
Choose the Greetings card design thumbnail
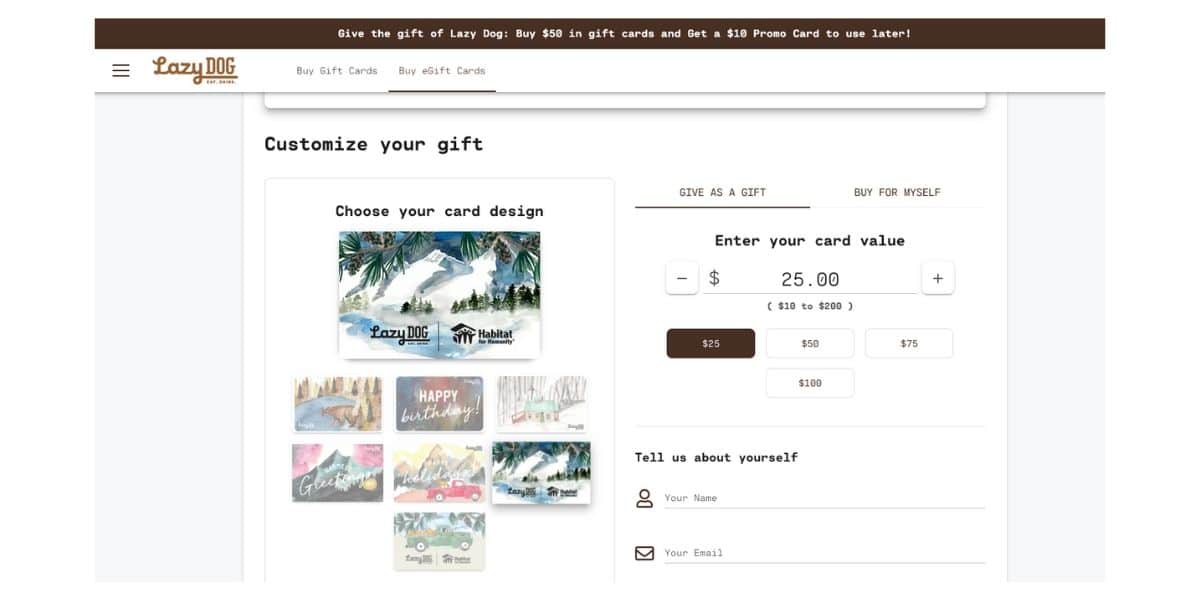[x=337, y=473]
